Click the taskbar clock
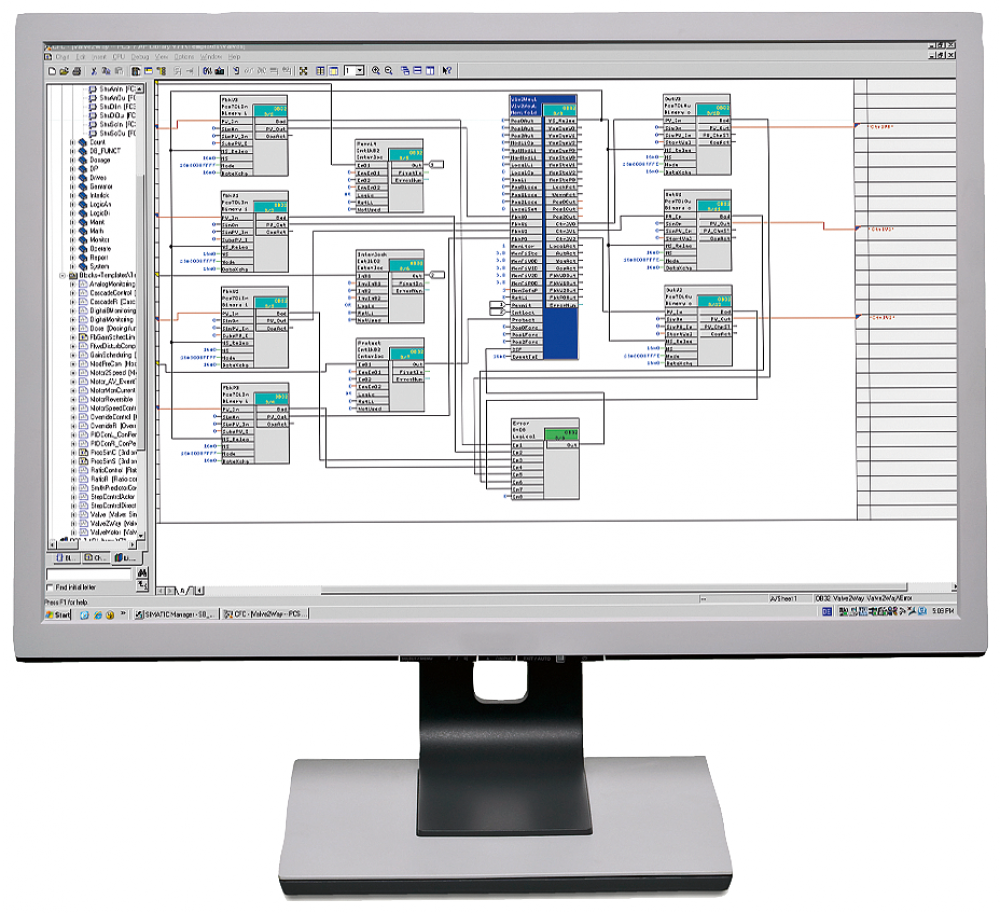 point(943,611)
